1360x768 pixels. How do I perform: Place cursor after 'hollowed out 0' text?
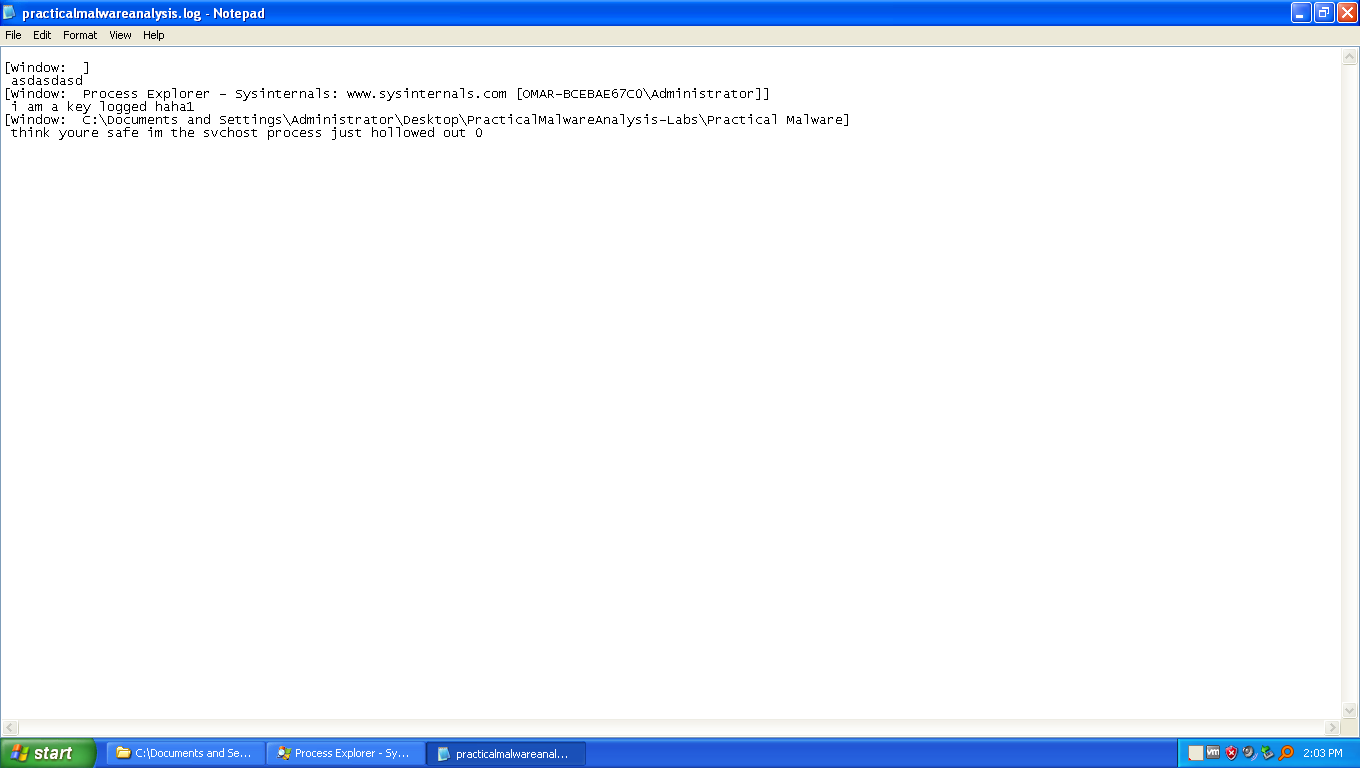pyautogui.click(x=485, y=133)
